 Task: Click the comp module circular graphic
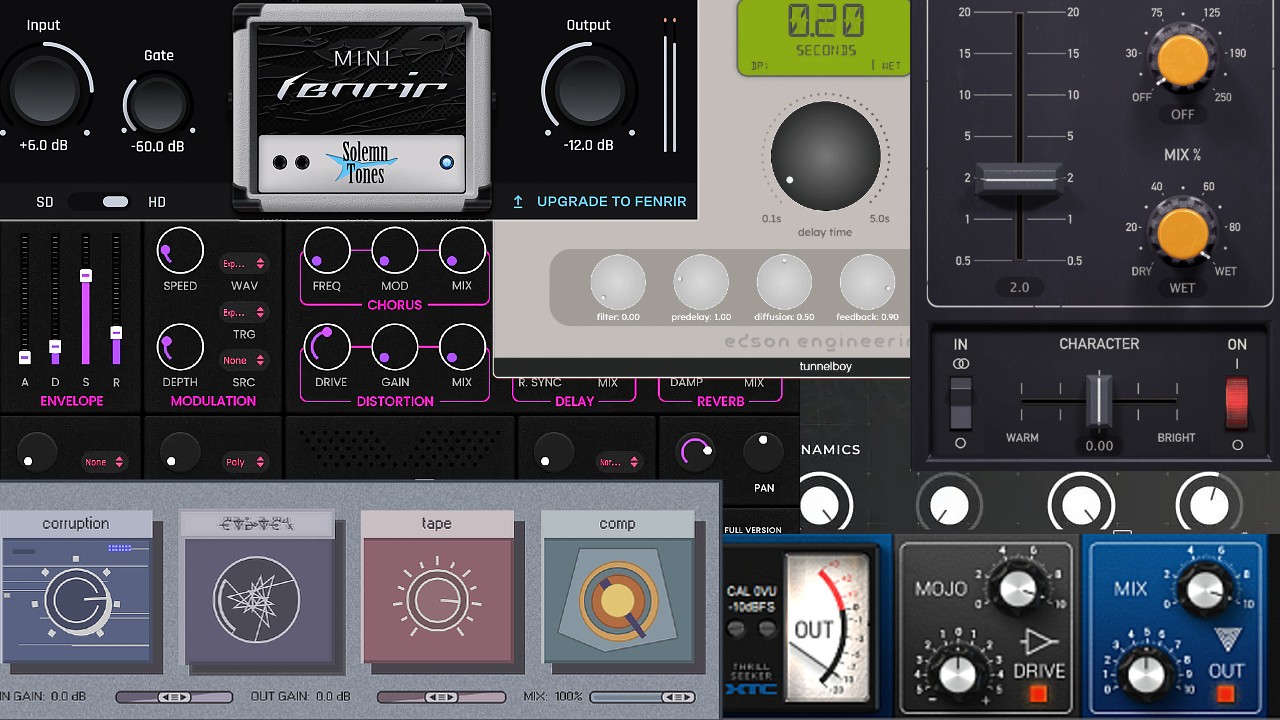point(617,601)
